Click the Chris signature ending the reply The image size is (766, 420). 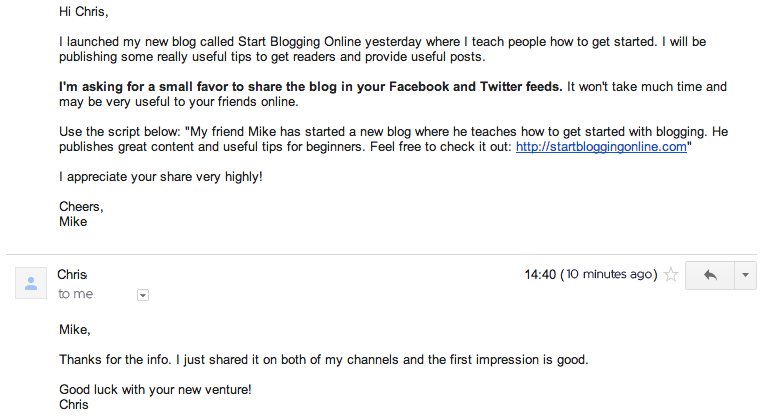[74, 405]
